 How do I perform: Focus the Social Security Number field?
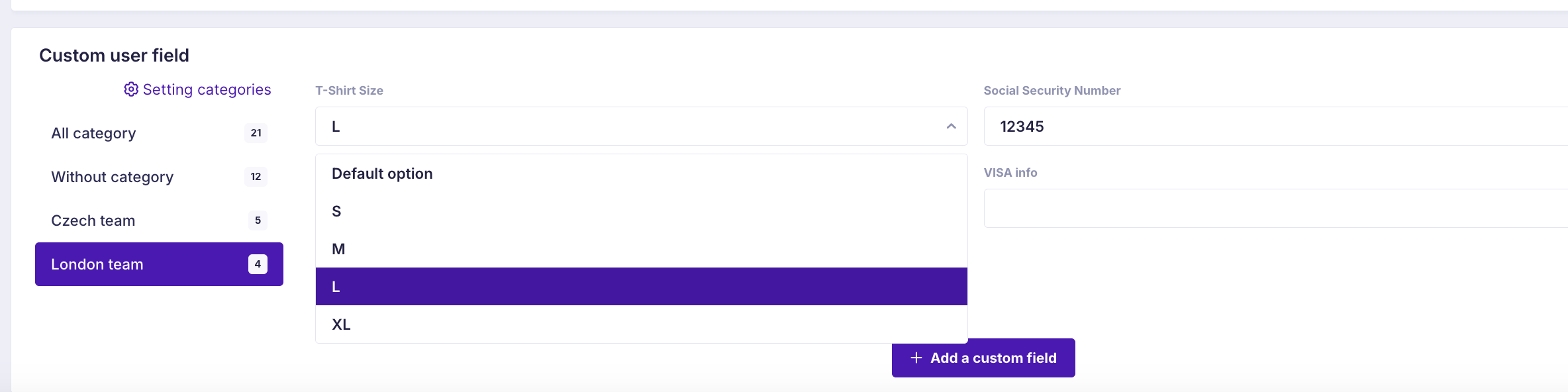point(1276,126)
